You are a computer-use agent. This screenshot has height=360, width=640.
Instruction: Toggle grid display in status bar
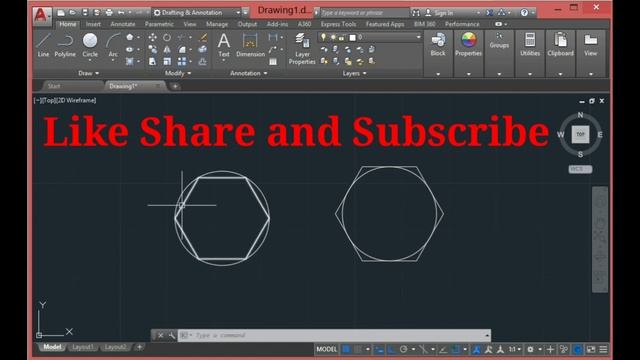(x=346, y=349)
